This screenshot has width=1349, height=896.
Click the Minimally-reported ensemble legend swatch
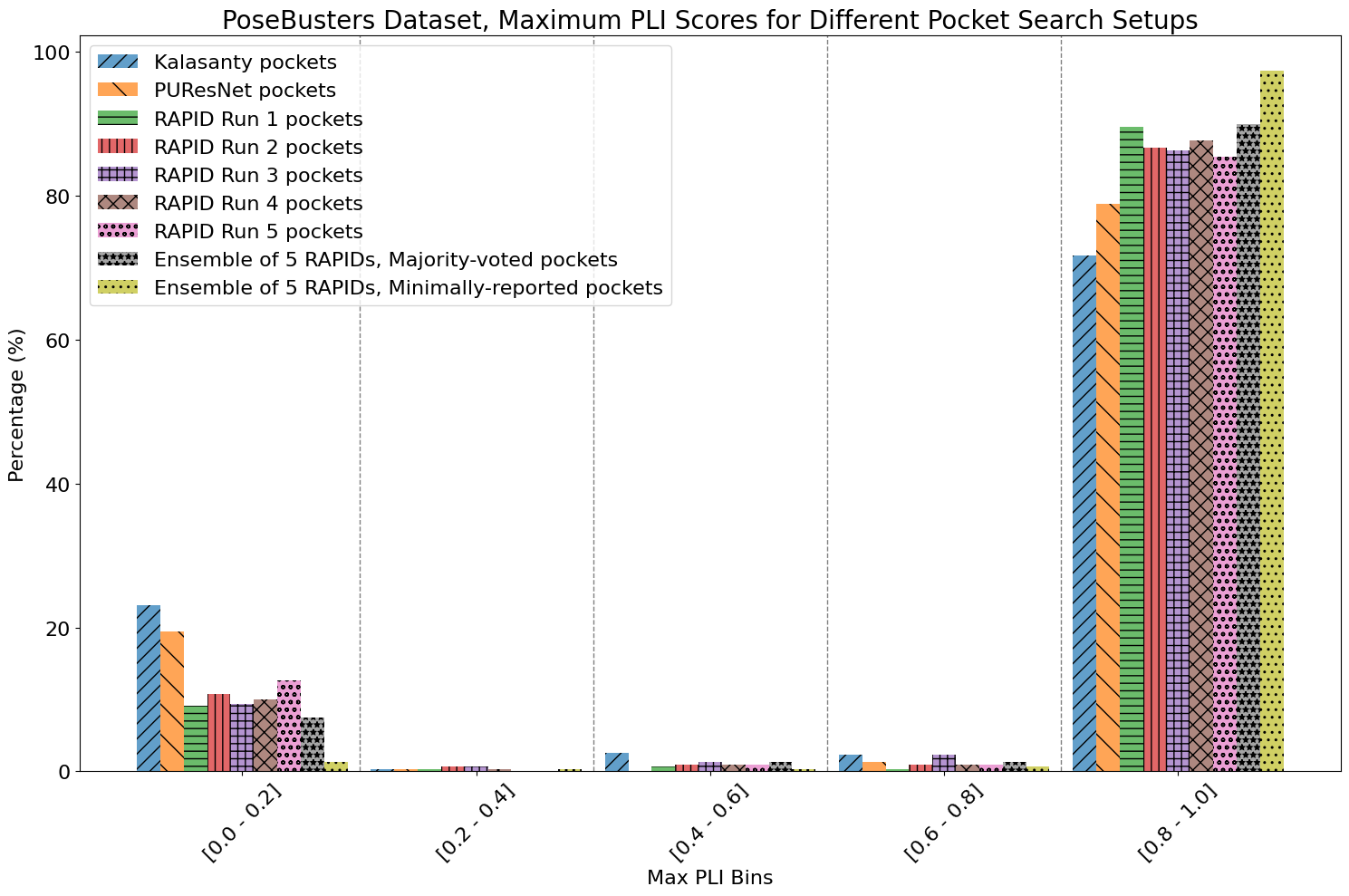[x=118, y=288]
